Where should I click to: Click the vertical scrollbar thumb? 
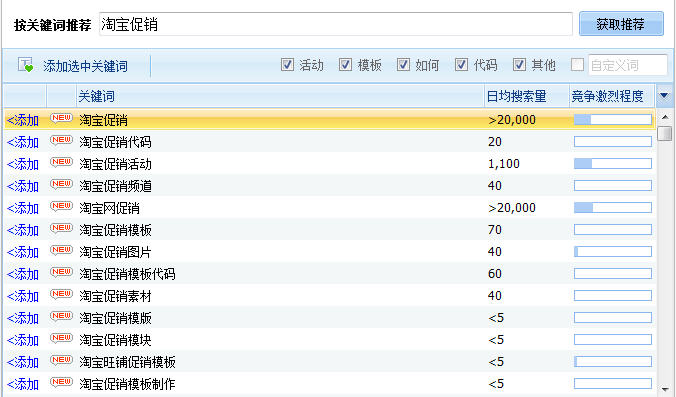(665, 133)
